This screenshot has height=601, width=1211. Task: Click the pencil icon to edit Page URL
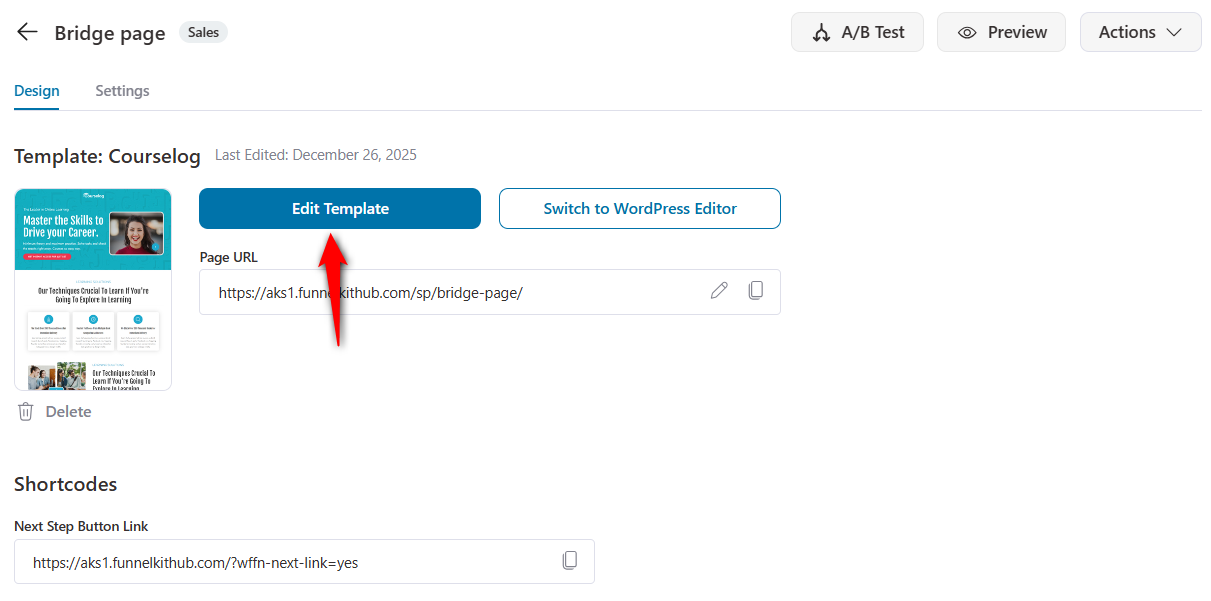tap(719, 290)
